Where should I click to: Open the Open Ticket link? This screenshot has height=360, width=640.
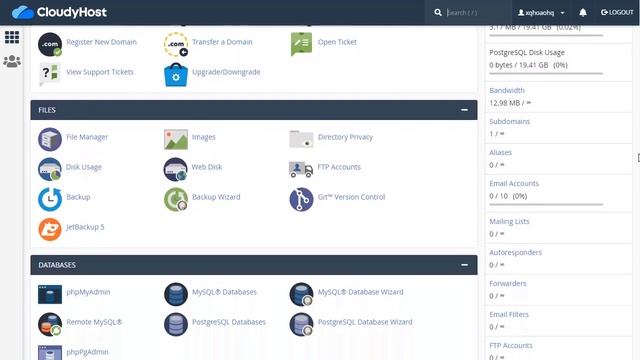tap(337, 42)
